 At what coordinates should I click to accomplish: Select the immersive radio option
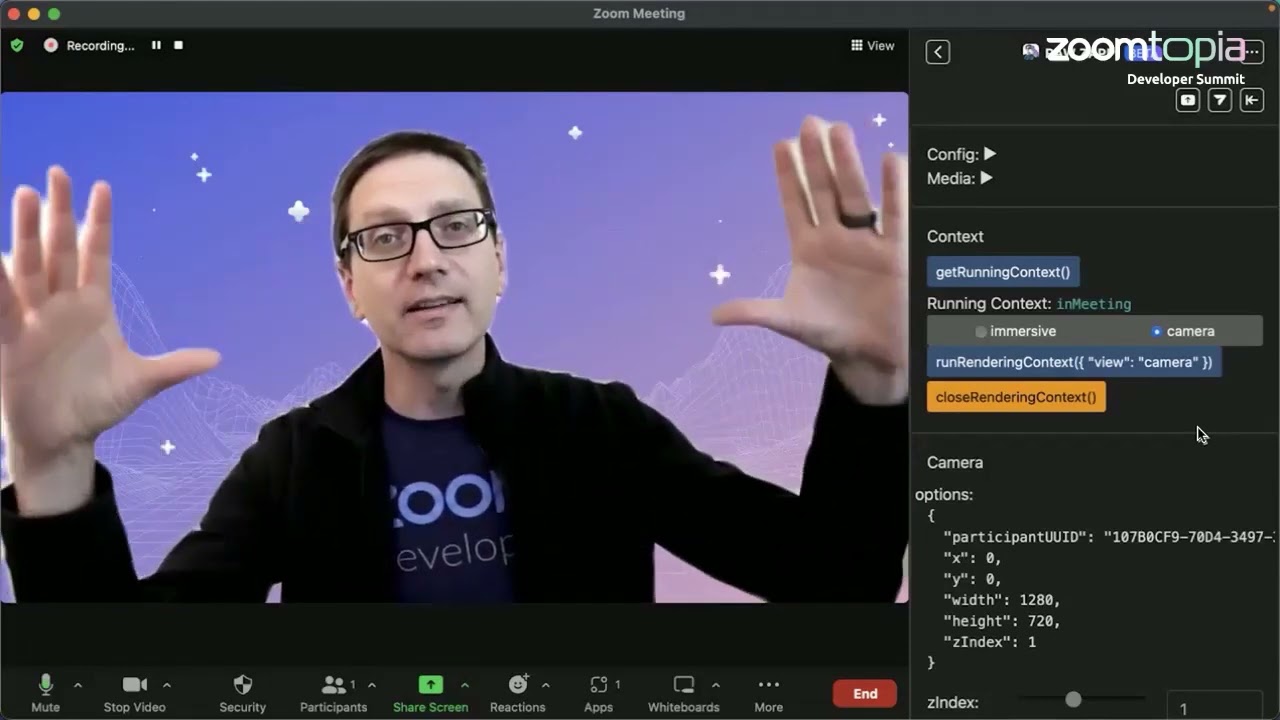pos(981,331)
